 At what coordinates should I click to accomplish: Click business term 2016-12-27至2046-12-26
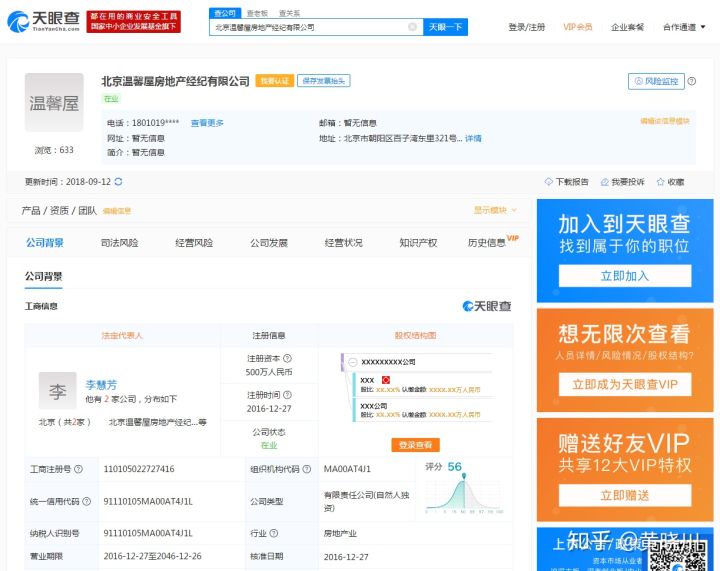point(152,556)
